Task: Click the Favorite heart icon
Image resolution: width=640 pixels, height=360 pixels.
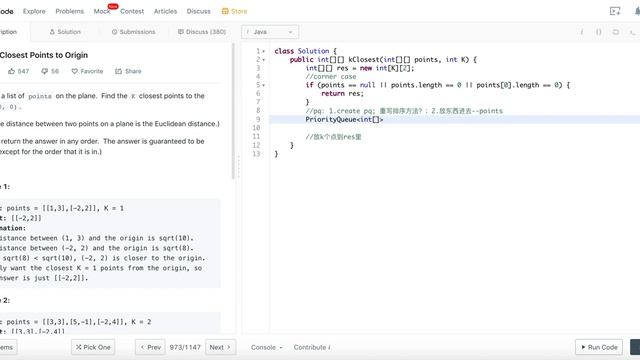Action: [x=74, y=71]
